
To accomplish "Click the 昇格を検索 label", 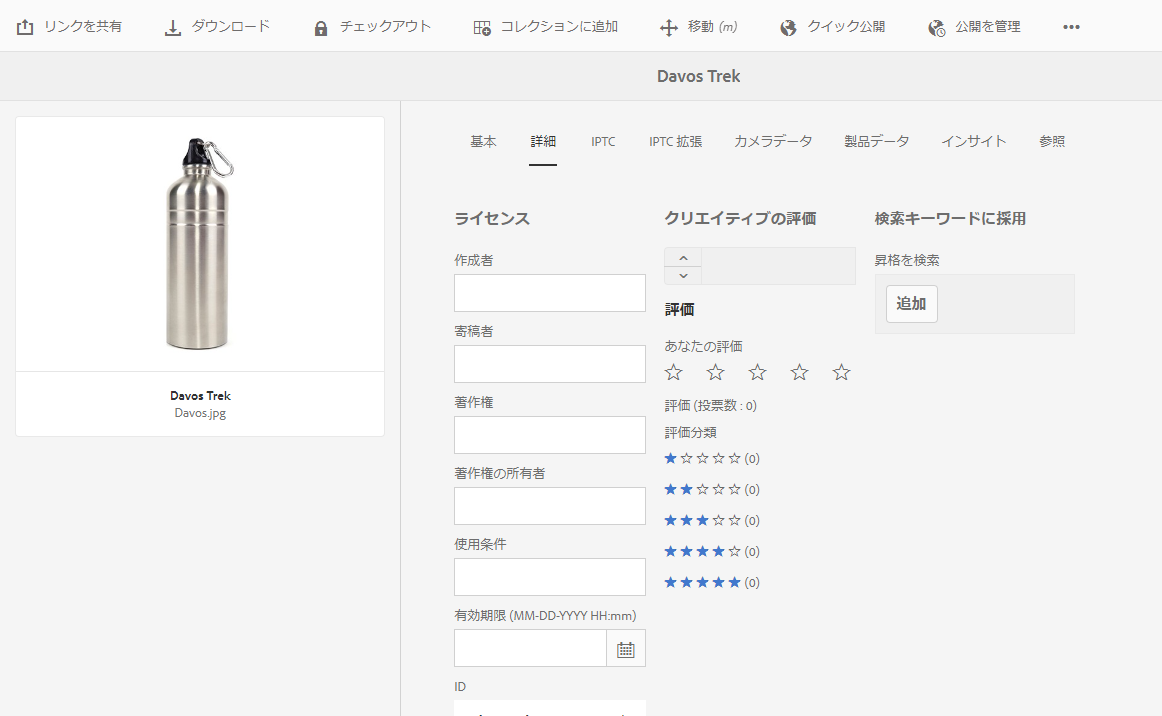I will 907,261.
